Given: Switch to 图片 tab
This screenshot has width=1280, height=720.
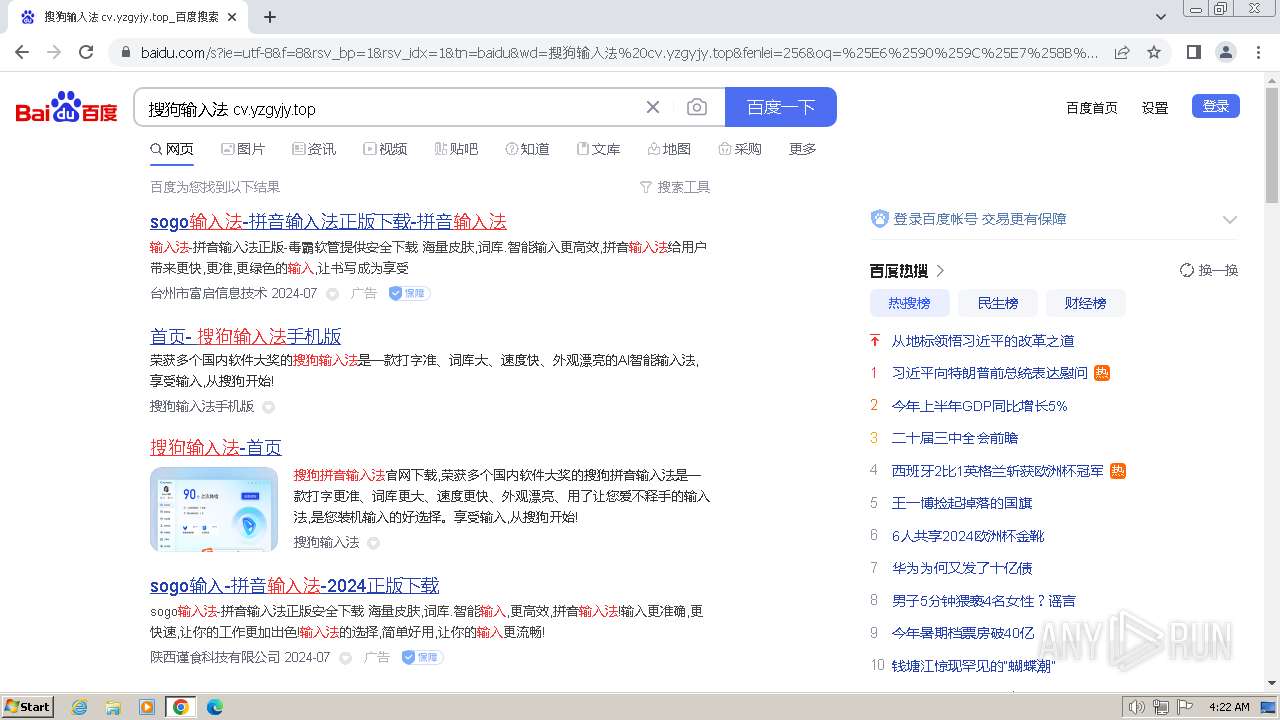Looking at the screenshot, I should click(243, 149).
